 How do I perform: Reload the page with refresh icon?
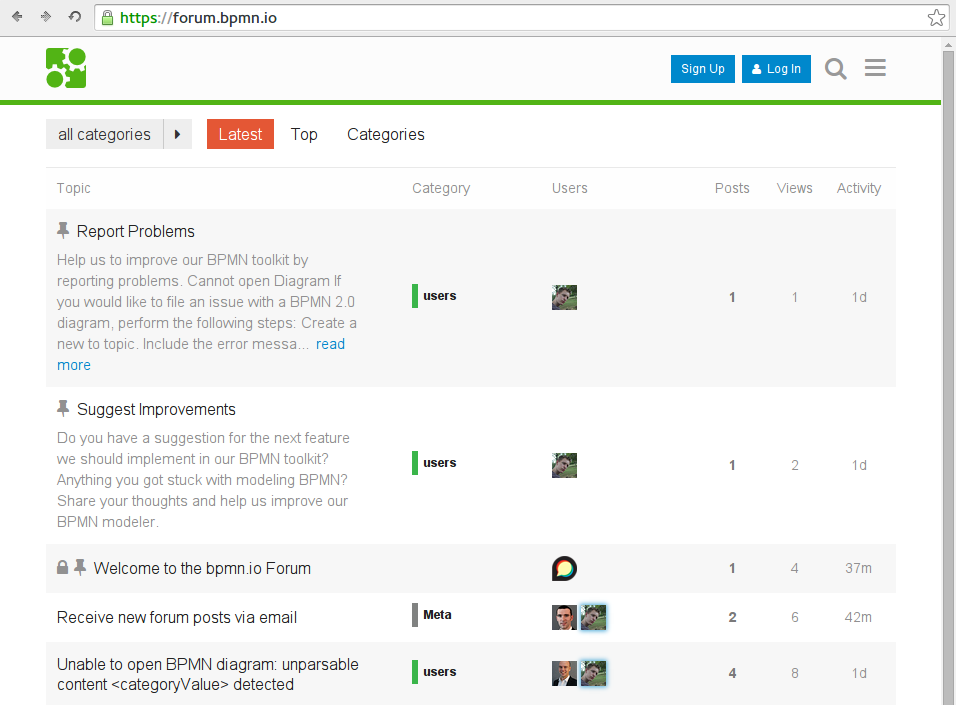click(x=74, y=16)
